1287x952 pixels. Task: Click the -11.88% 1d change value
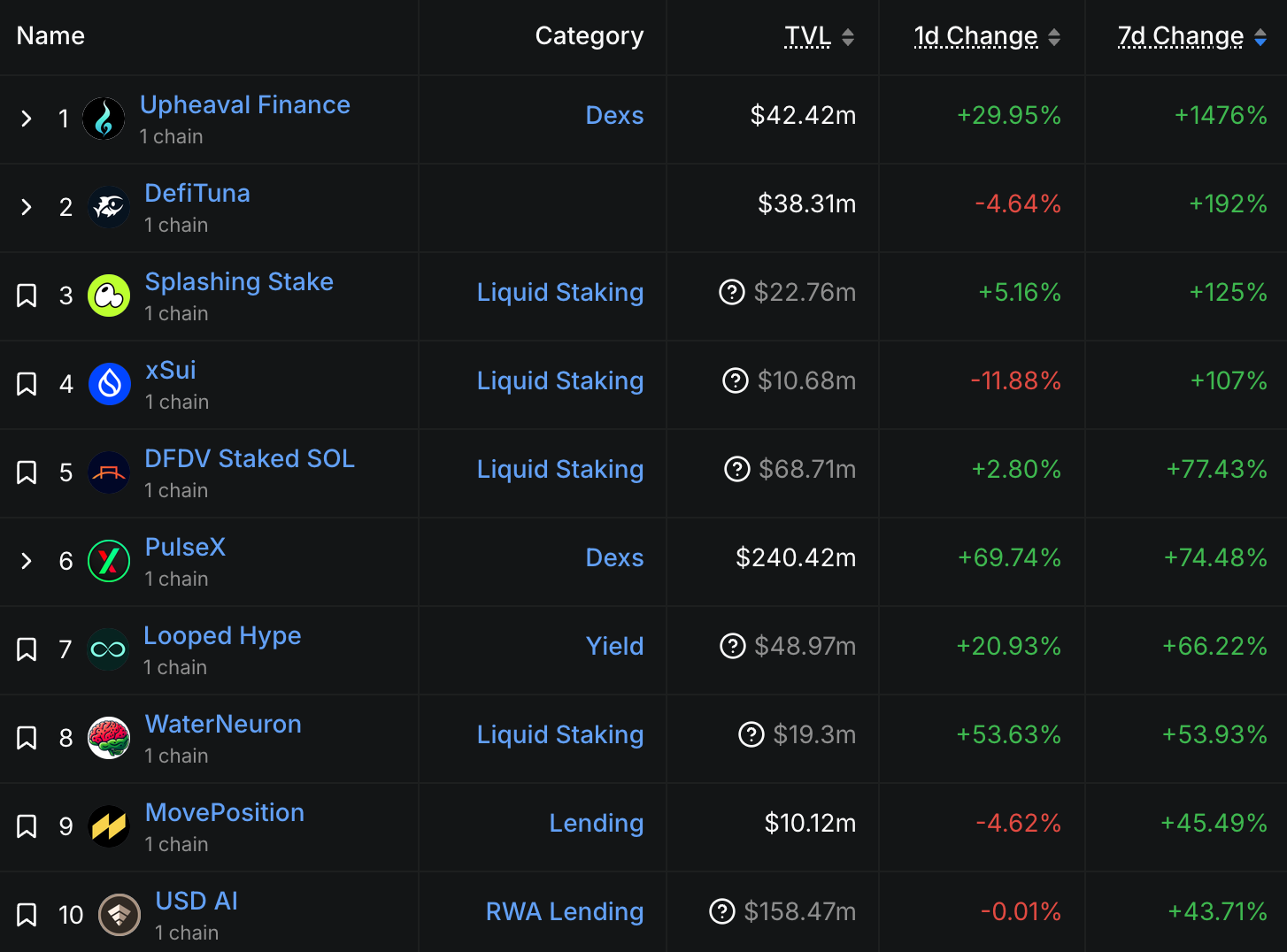[1016, 380]
